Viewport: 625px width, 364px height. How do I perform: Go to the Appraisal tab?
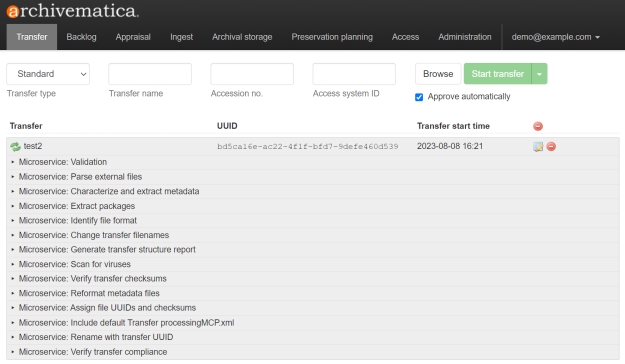pos(133,37)
